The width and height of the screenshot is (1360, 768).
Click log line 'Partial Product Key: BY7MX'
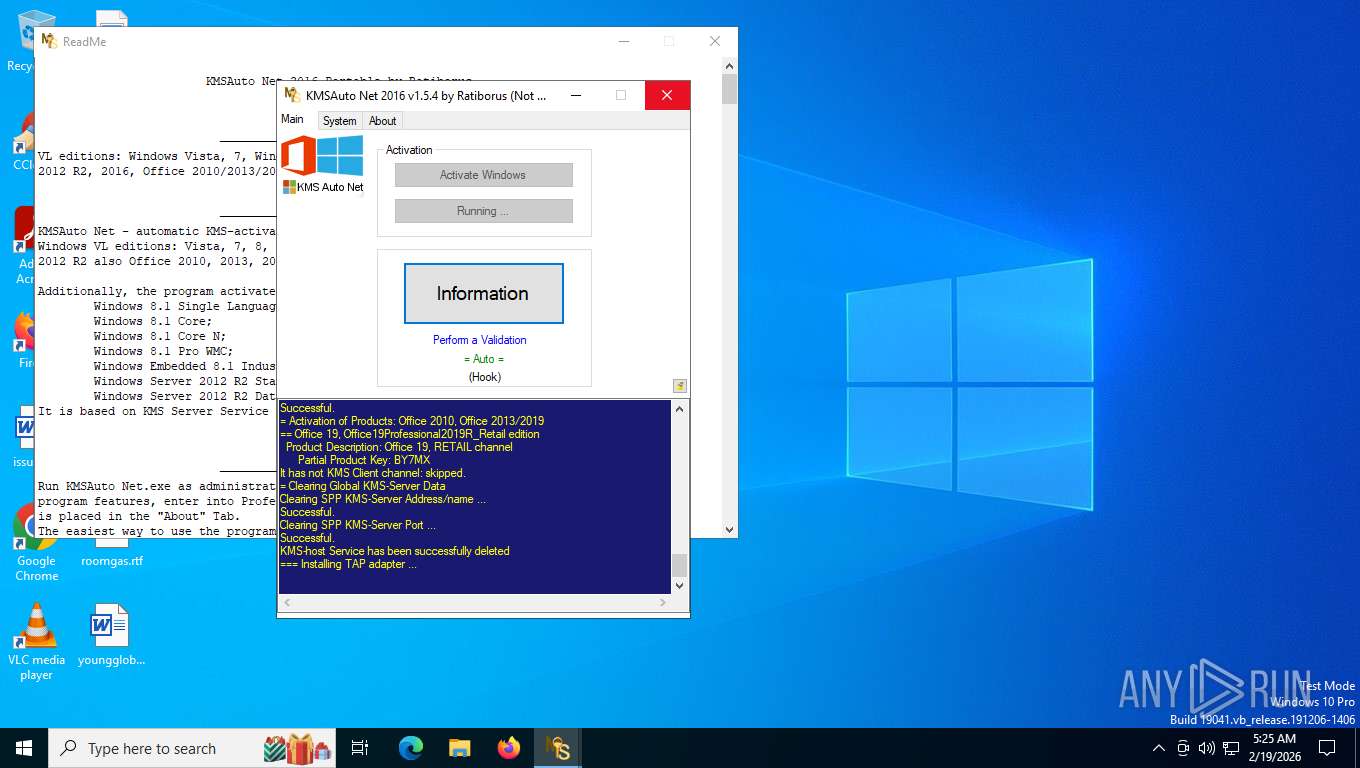[x=364, y=460]
